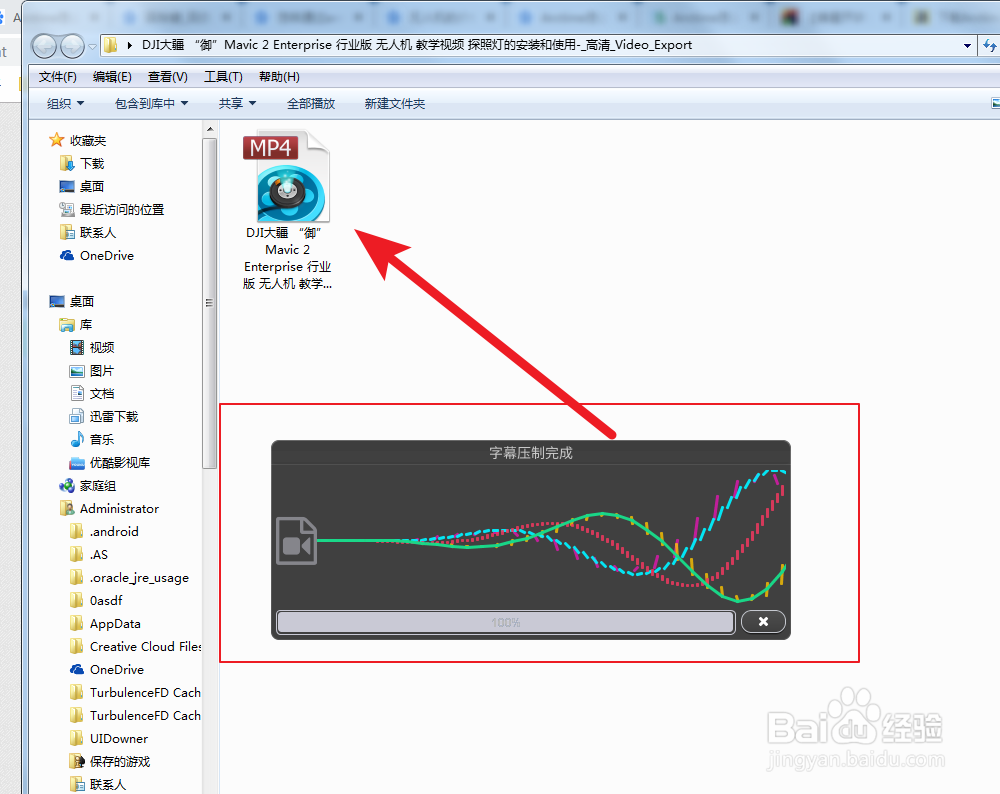Click the 迅雷下载 library icon
Image resolution: width=1000 pixels, height=794 pixels.
tap(77, 416)
